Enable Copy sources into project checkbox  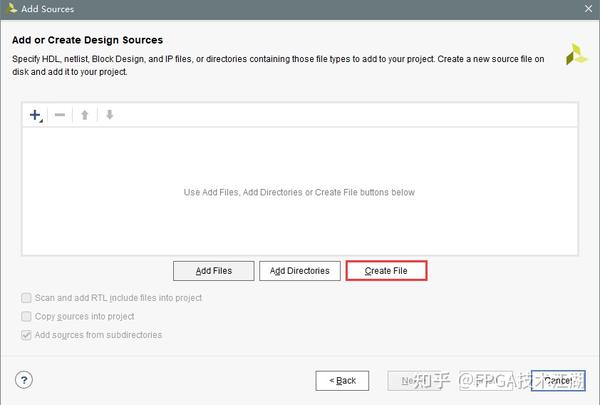[x=26, y=316]
